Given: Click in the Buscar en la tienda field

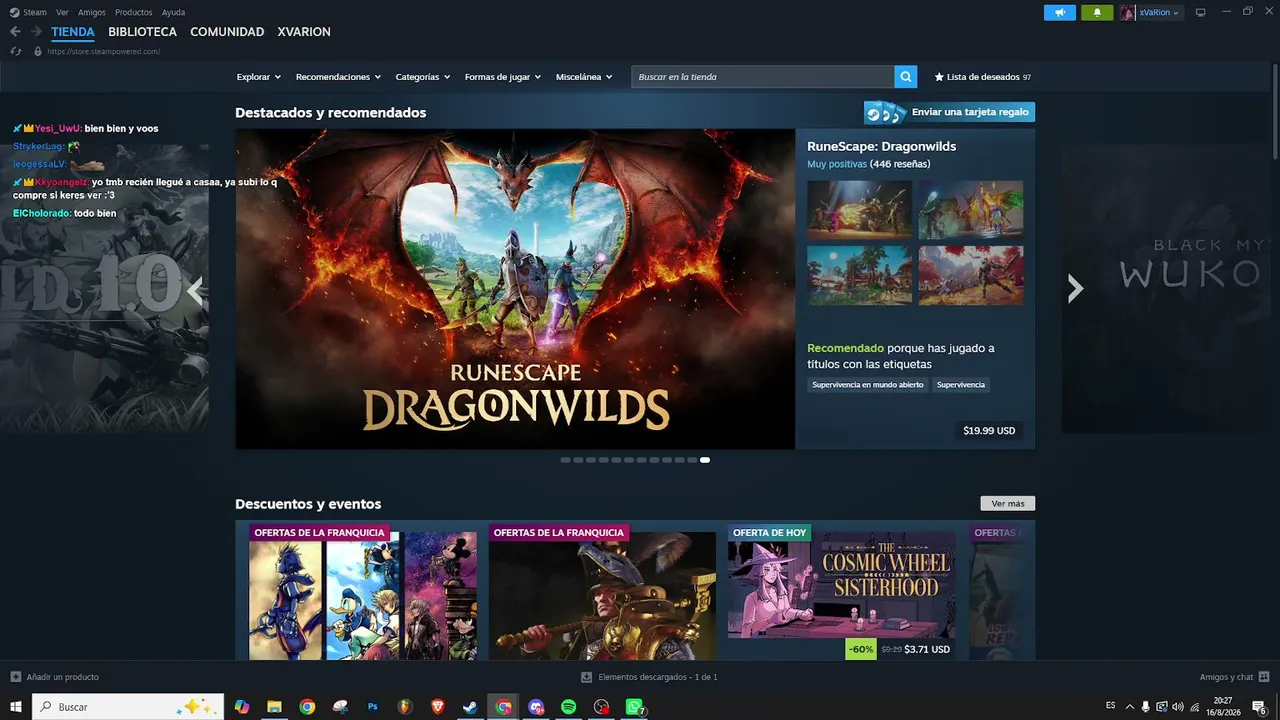Looking at the screenshot, I should pos(763,77).
